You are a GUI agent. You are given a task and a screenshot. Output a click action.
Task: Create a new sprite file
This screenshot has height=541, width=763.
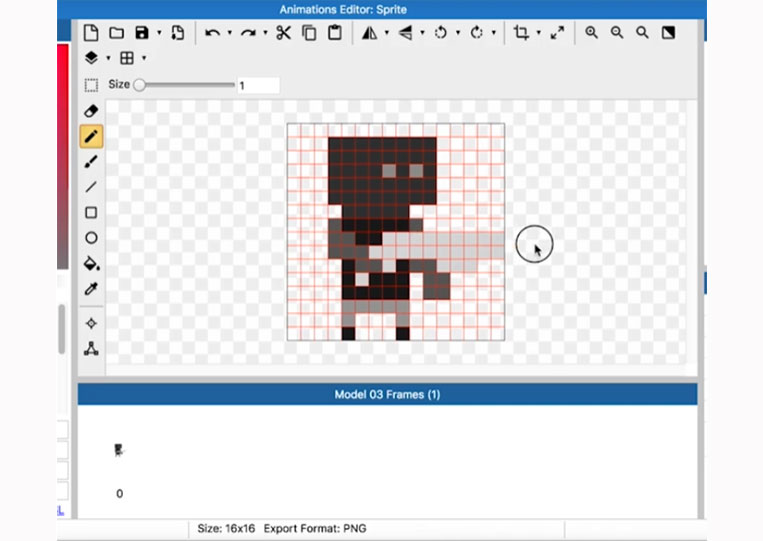[91, 33]
